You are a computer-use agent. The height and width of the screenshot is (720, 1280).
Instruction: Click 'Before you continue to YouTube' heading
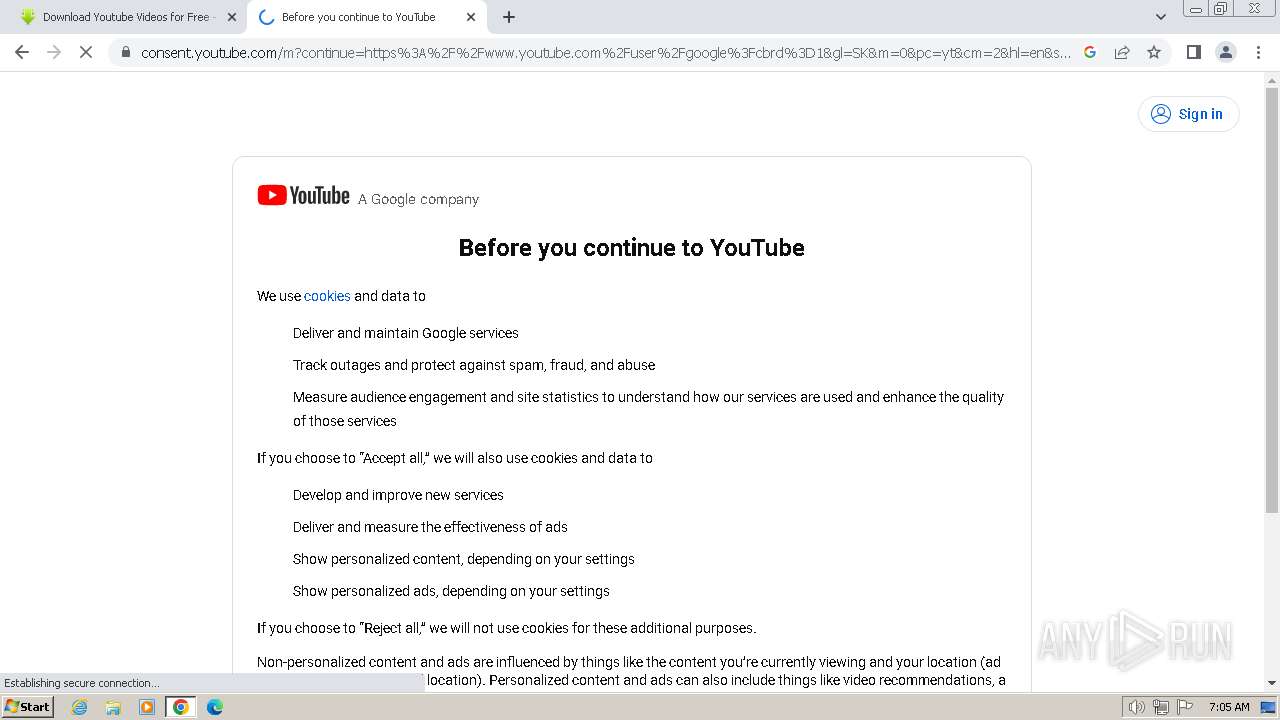(x=631, y=248)
